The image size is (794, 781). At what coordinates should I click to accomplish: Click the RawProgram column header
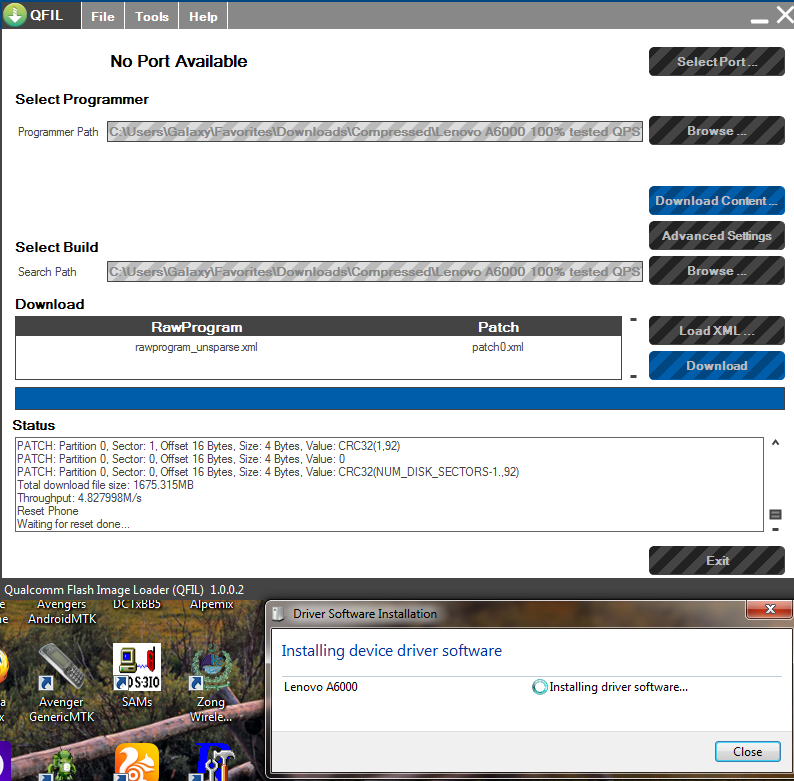coord(196,327)
